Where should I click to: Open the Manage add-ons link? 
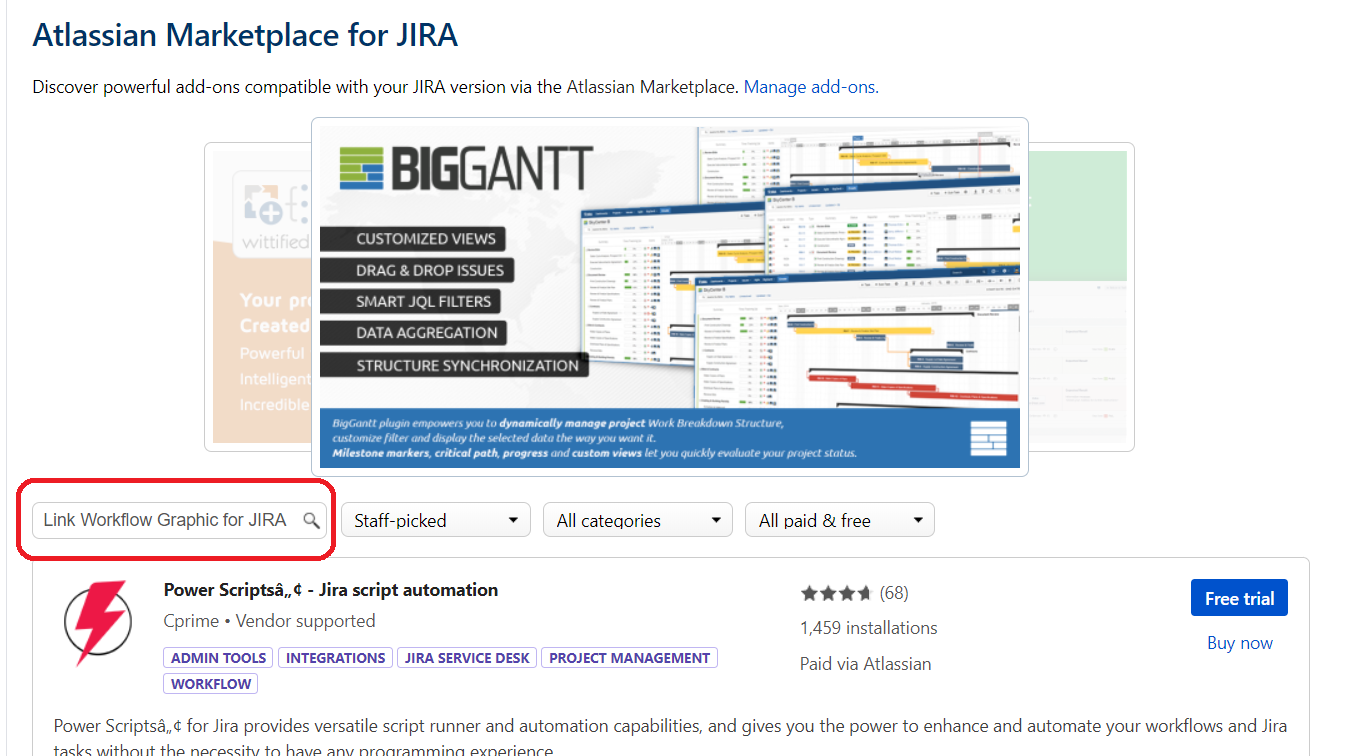[811, 87]
